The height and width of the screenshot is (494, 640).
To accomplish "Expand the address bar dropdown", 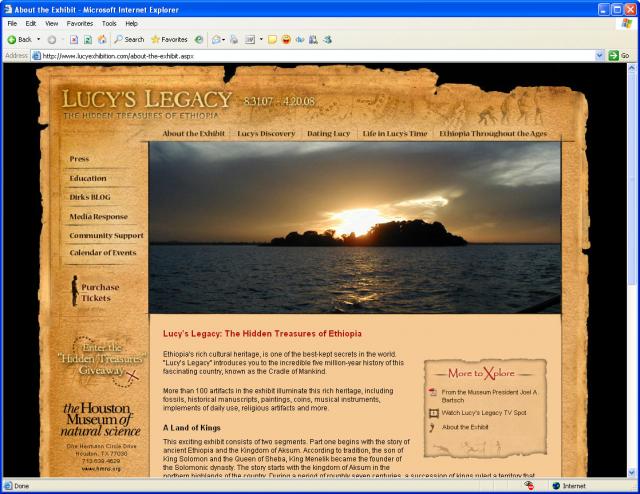I will pos(599,56).
